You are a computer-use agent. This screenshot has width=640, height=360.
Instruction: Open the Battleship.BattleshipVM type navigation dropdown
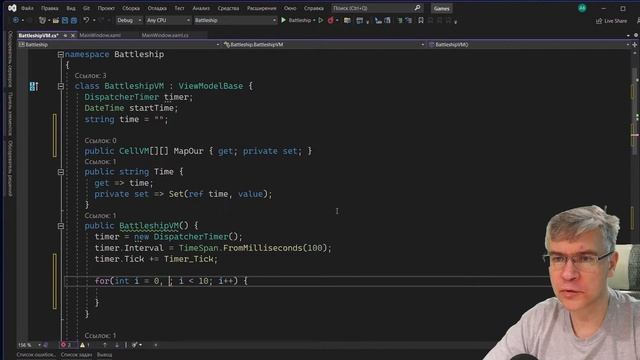click(x=324, y=44)
